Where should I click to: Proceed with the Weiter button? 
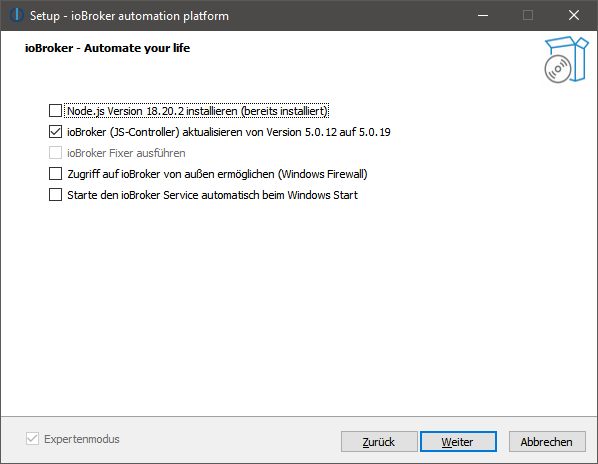click(x=458, y=442)
